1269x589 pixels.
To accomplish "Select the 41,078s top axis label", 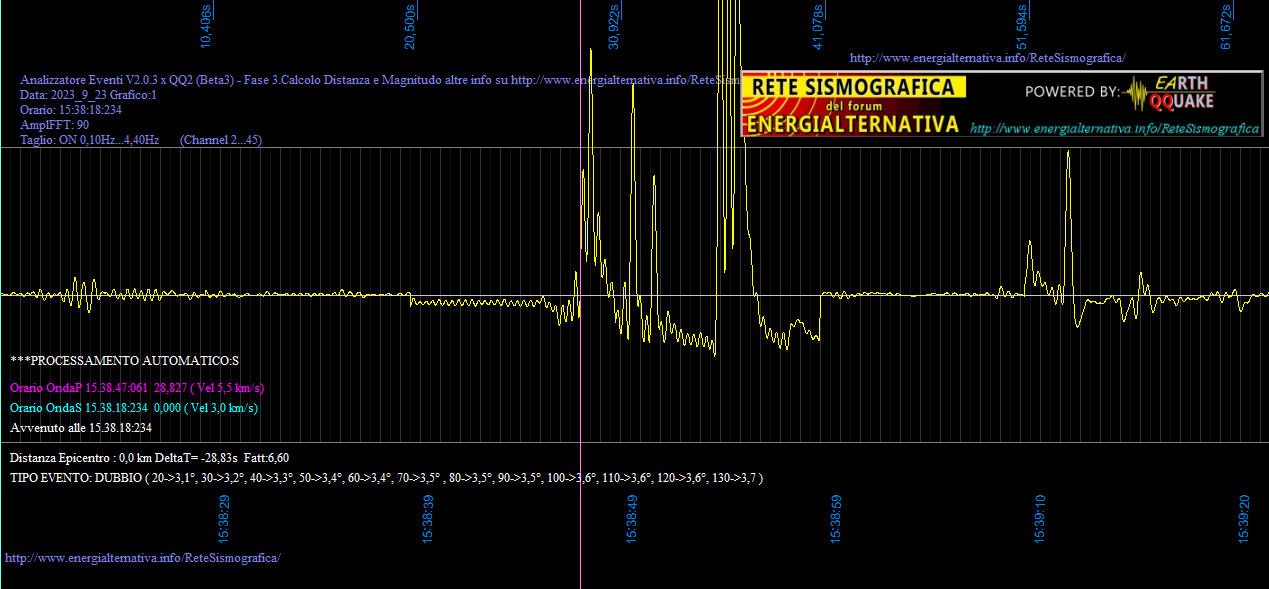I will [x=818, y=27].
